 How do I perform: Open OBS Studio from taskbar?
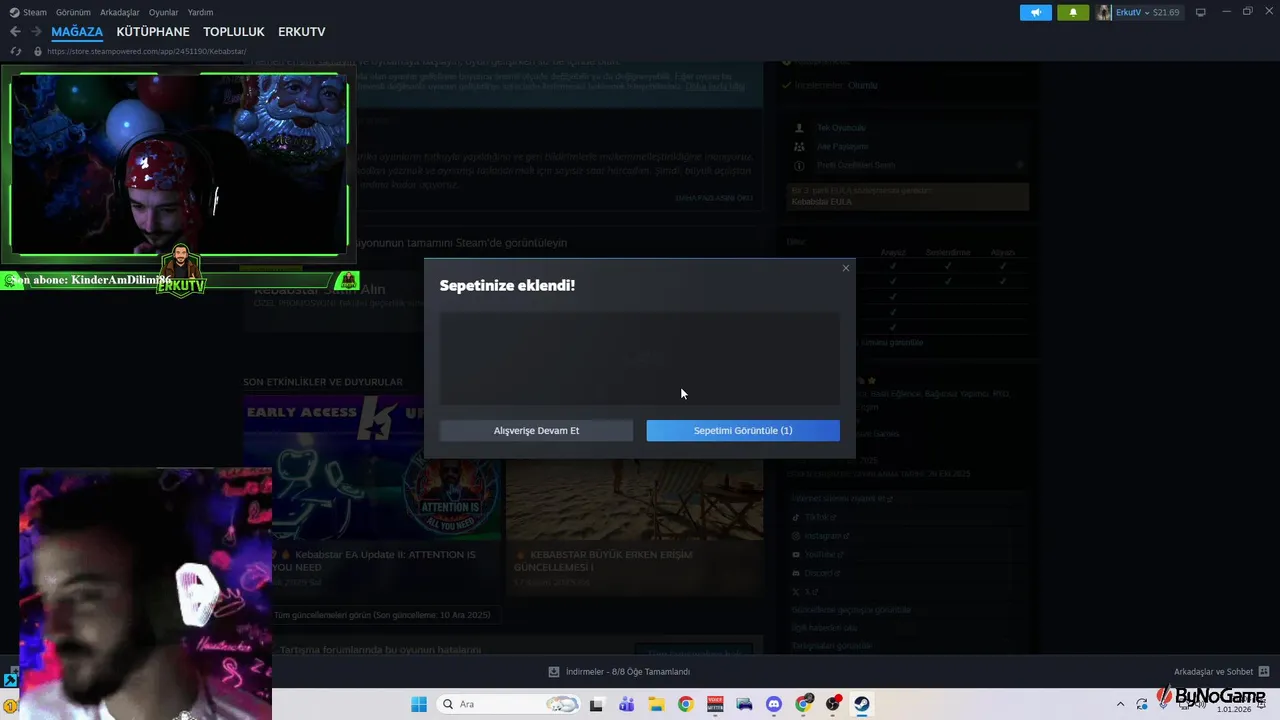coord(833,704)
